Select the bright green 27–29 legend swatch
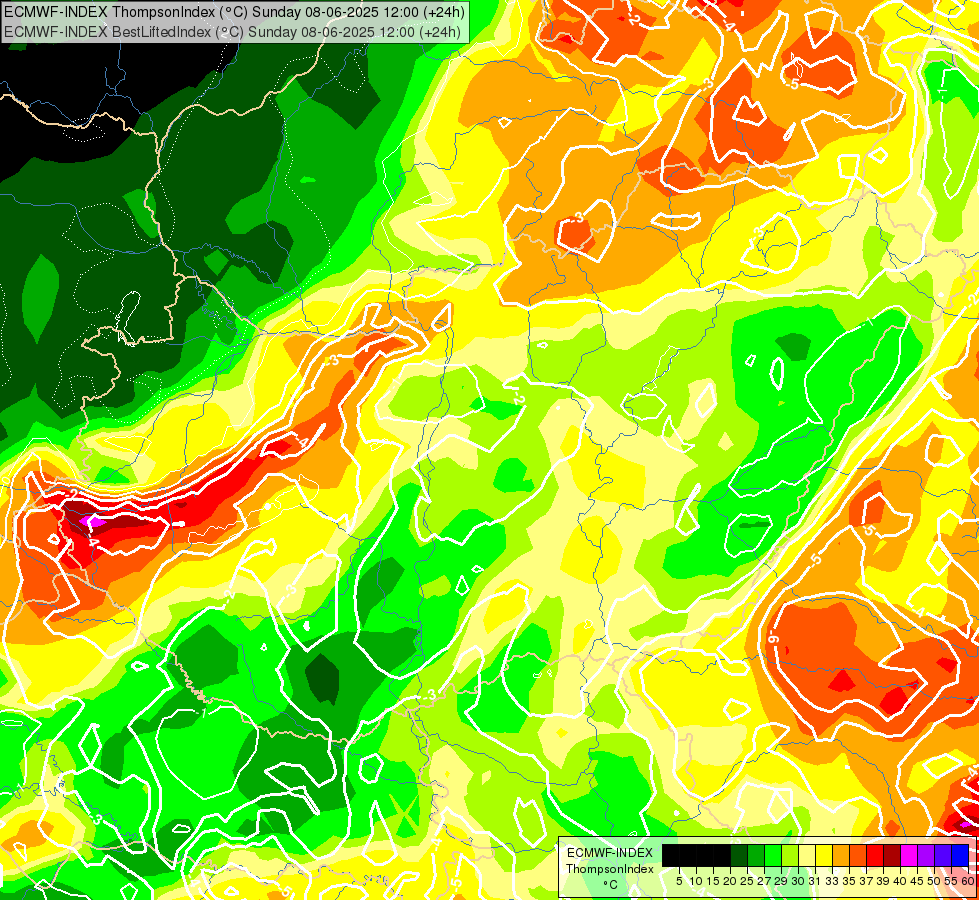The width and height of the screenshot is (979, 900). click(x=773, y=856)
